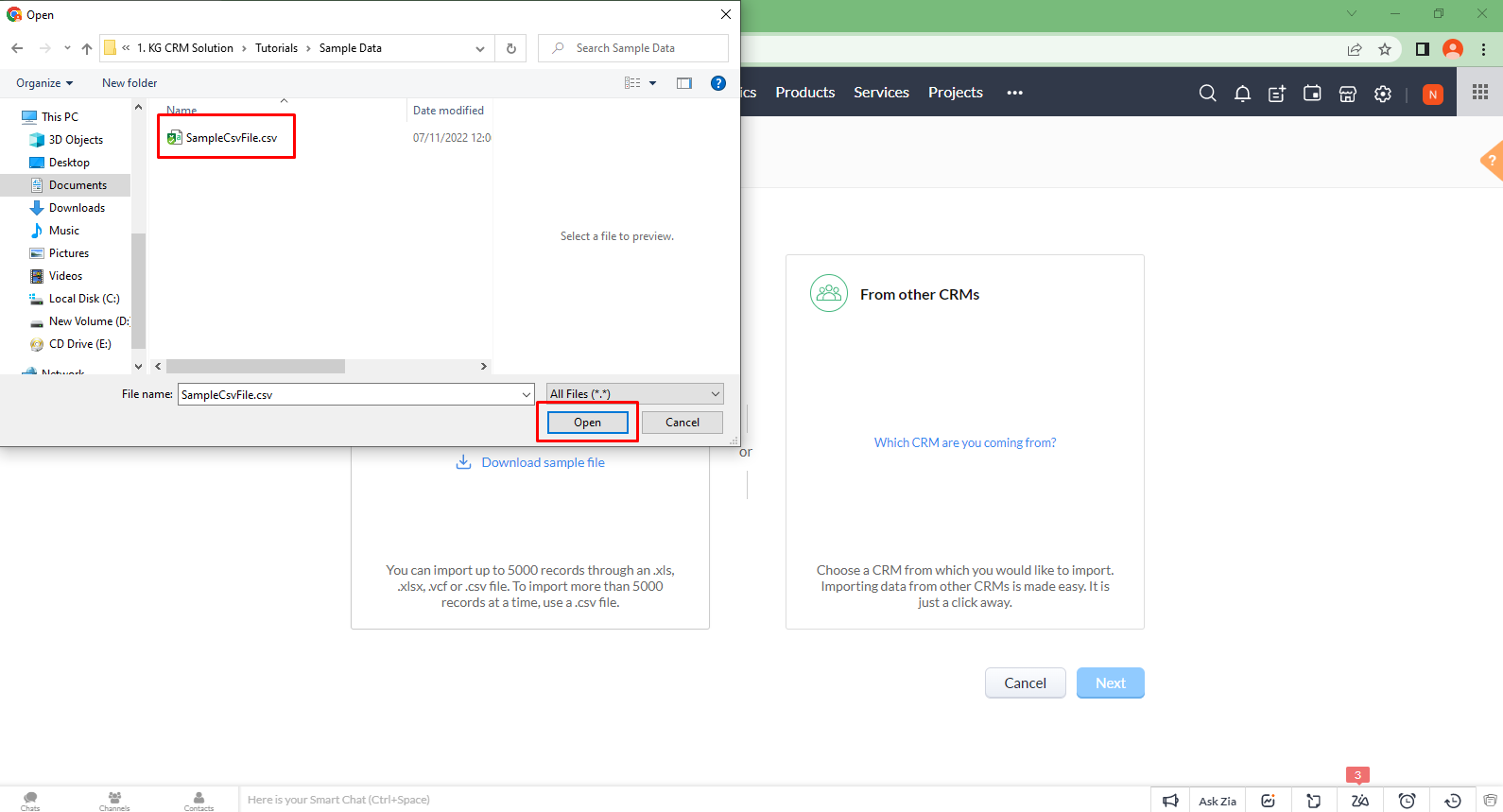The width and height of the screenshot is (1503, 812).
Task: Click the Smart Chat input field
Action: [694, 800]
